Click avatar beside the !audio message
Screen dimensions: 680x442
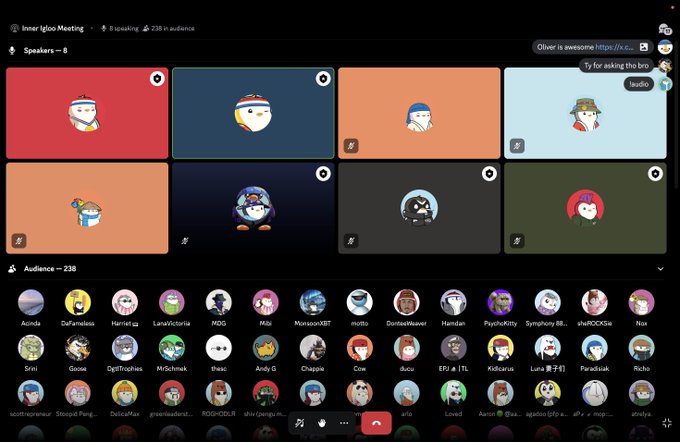[665, 84]
